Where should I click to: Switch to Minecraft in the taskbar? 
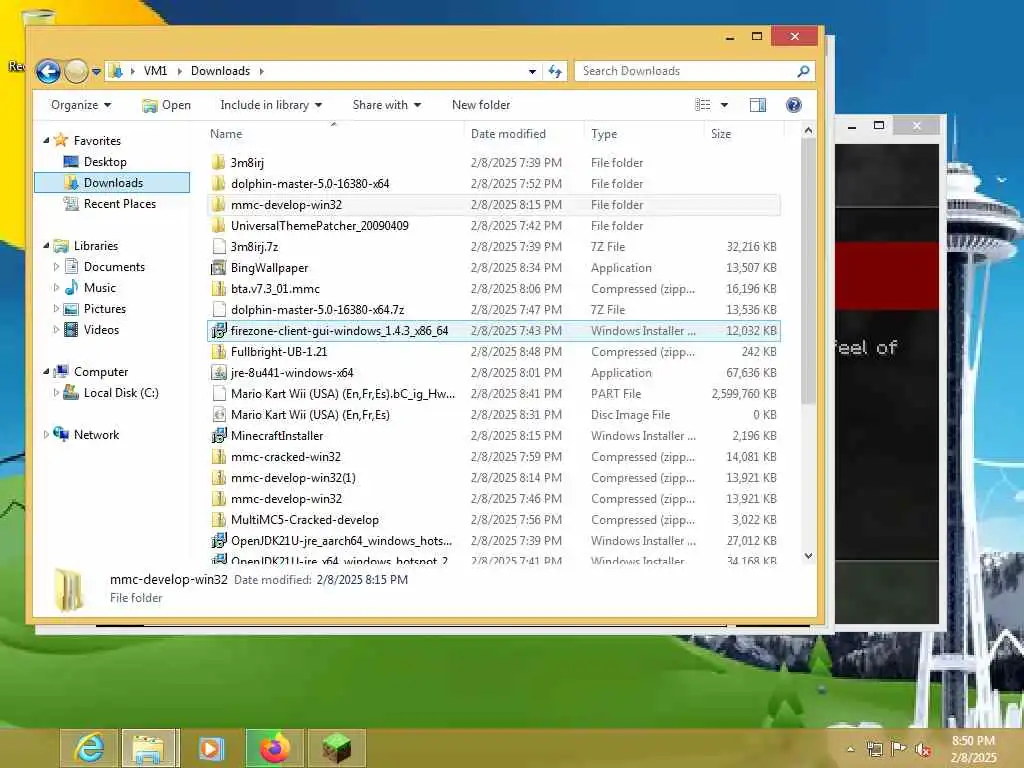tap(336, 748)
